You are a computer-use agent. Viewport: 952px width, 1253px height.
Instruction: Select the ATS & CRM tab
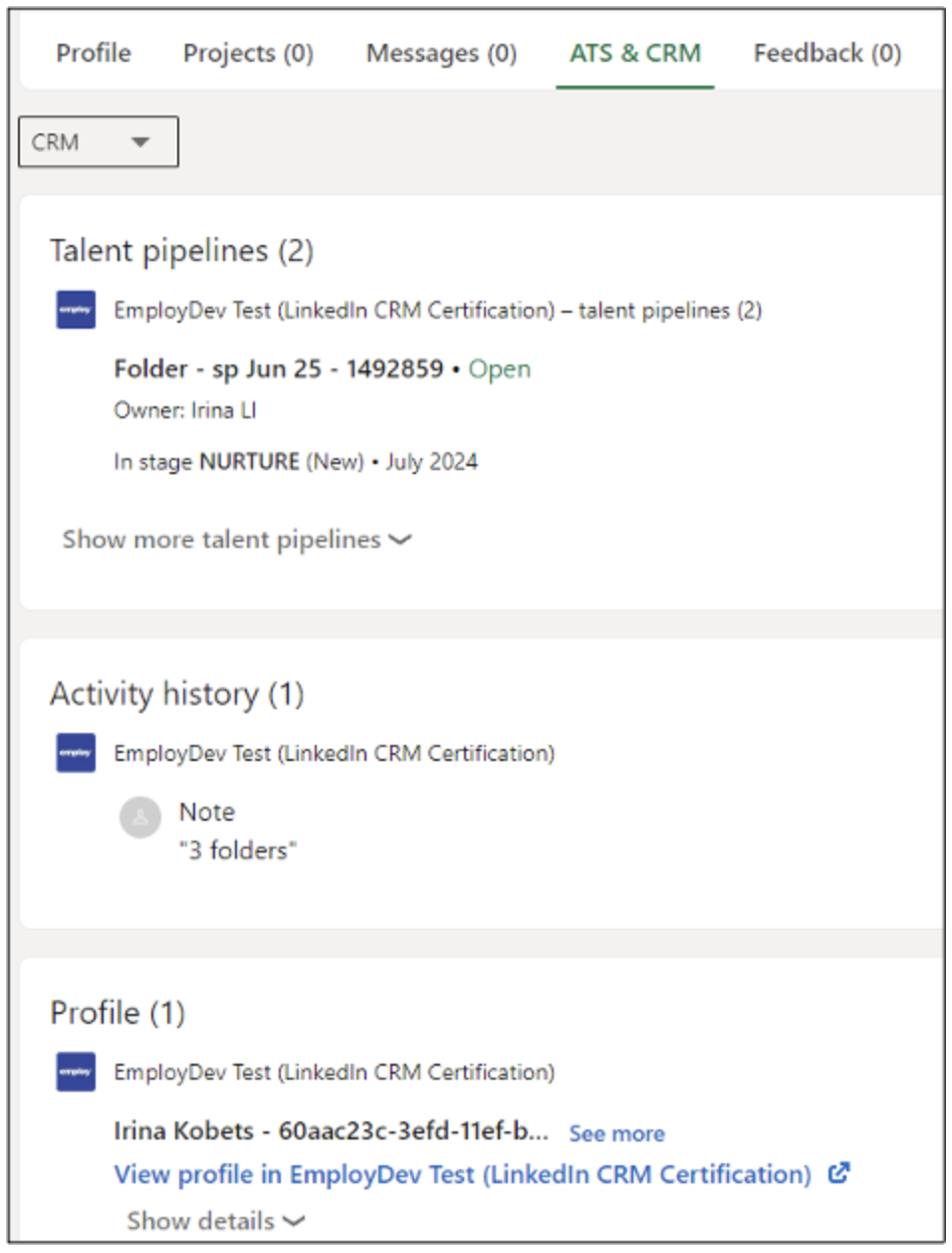tap(635, 53)
